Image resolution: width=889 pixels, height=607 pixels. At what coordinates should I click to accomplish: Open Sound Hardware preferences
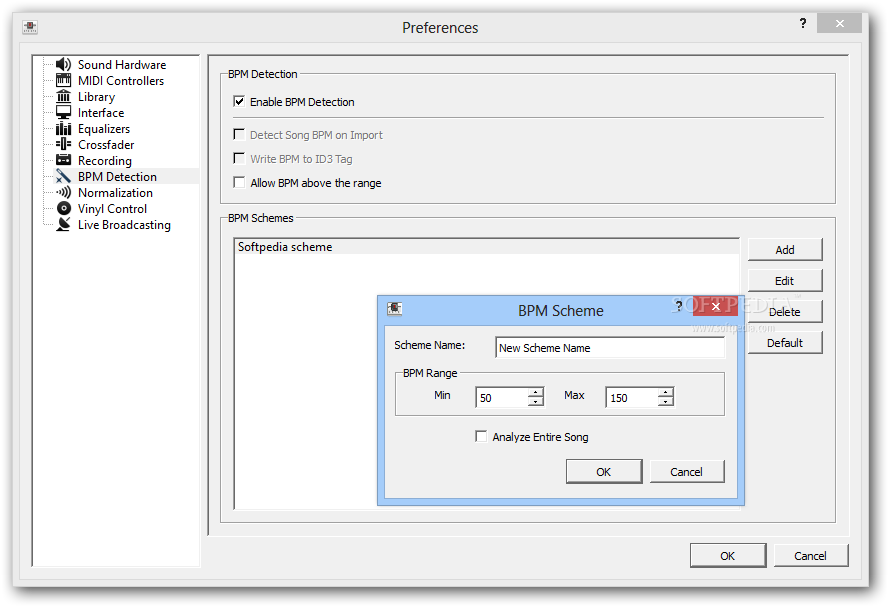point(122,65)
